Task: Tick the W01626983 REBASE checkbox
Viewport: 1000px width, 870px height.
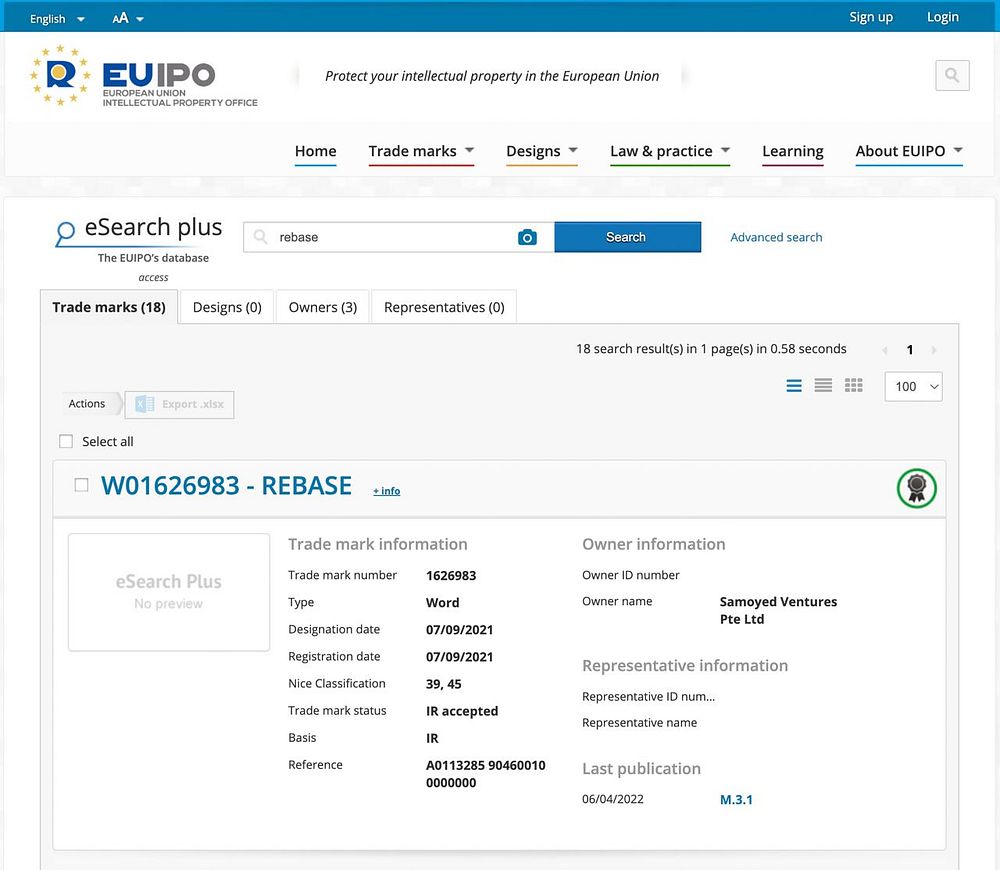Action: 81,485
